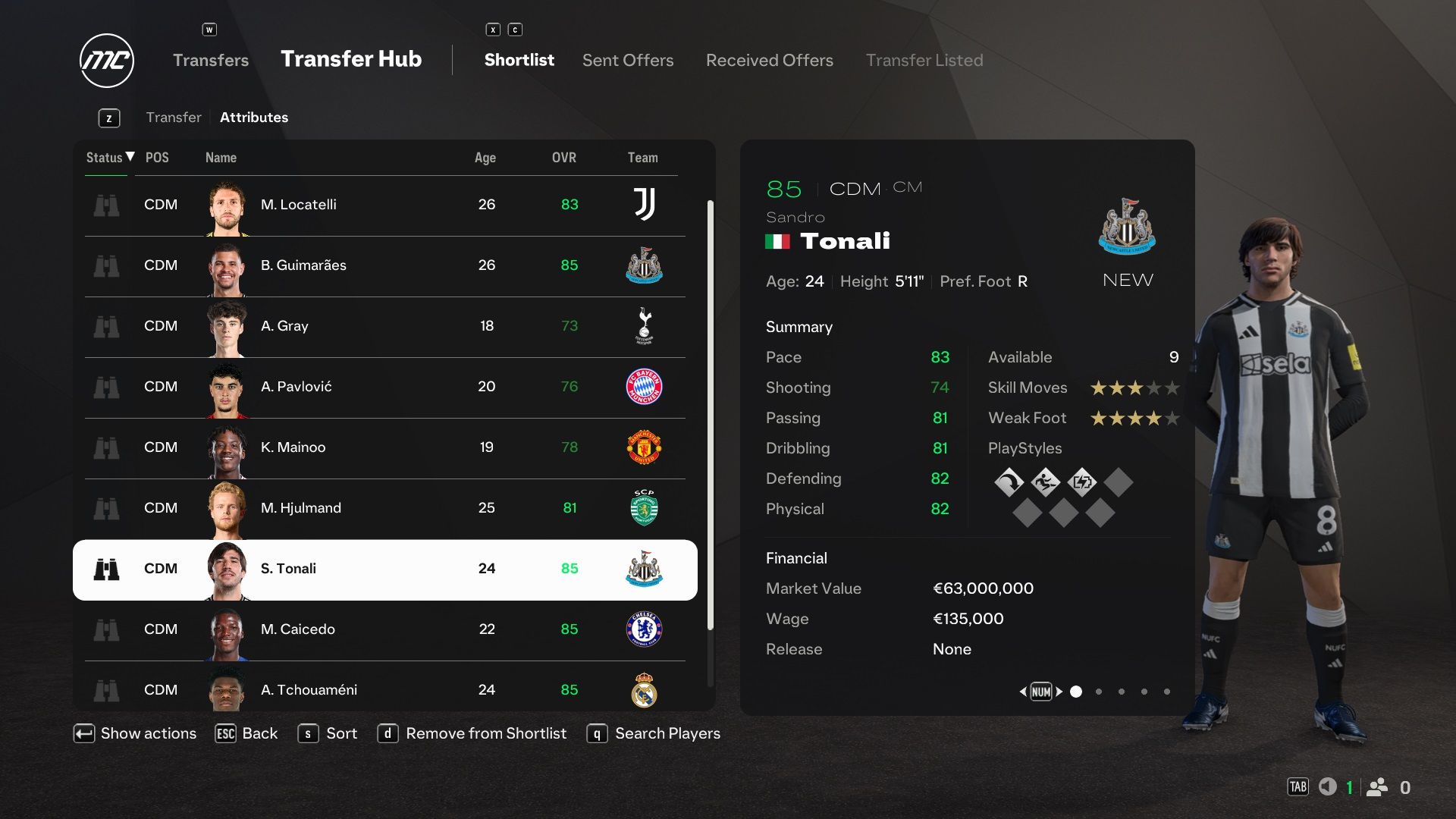Open Sent Offers tab

click(627, 60)
